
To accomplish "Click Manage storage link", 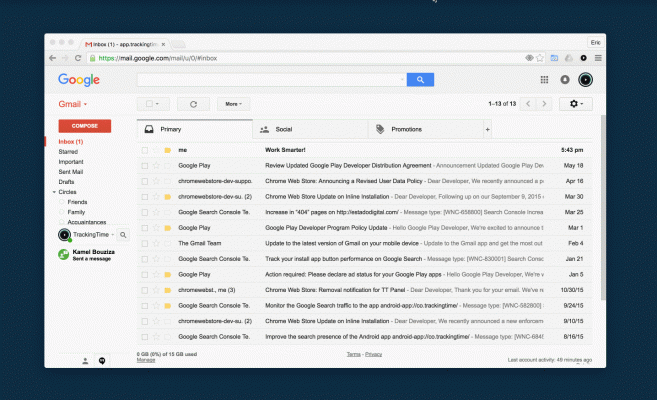I will pos(146,360).
